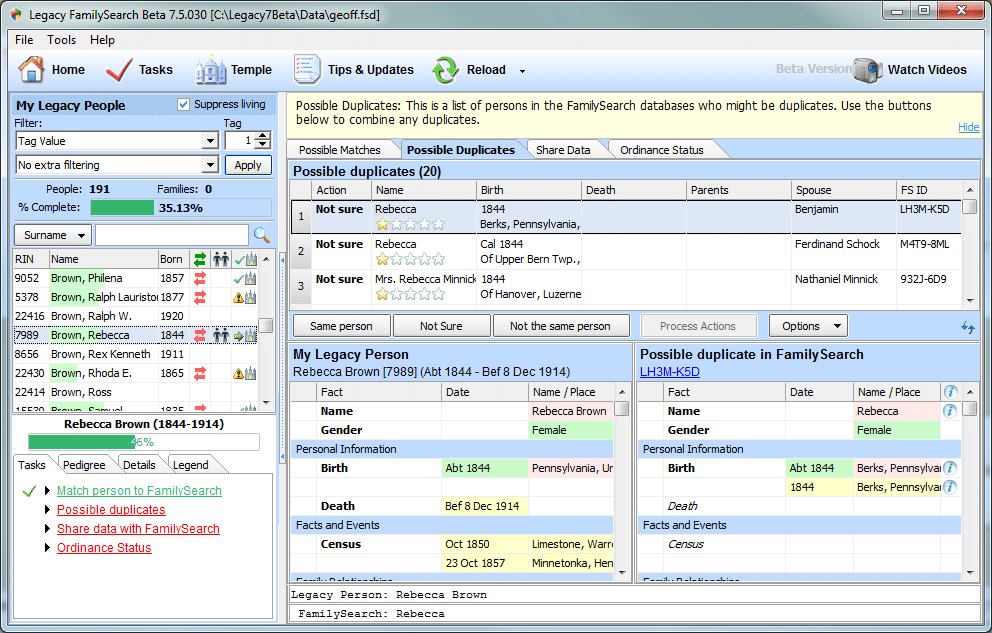Switch to the Share Data tab
The image size is (992, 633).
[x=563, y=150]
